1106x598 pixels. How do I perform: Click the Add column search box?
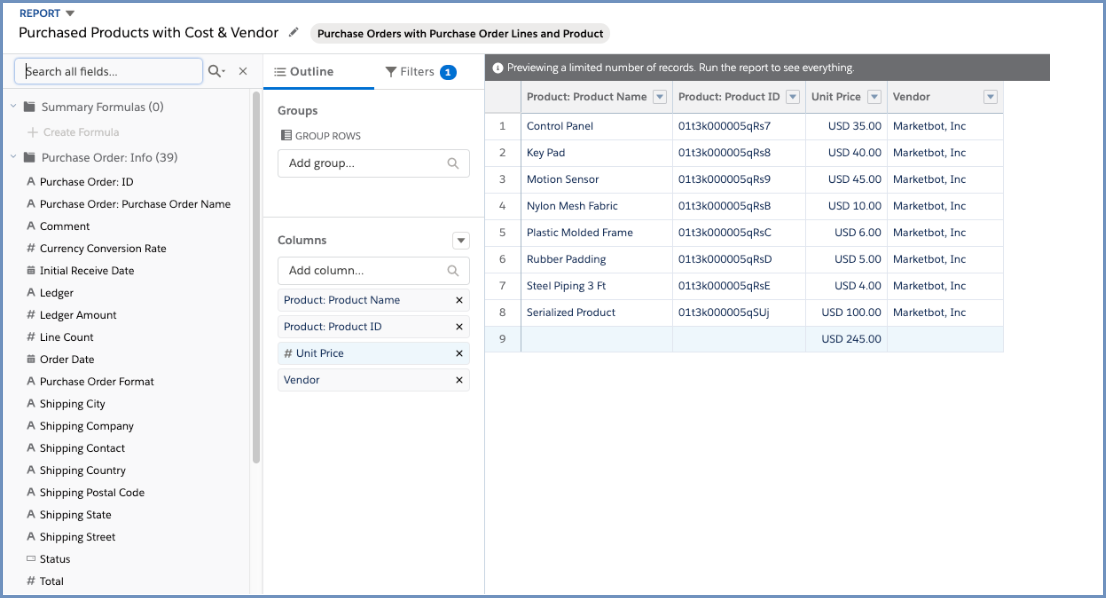tap(373, 270)
